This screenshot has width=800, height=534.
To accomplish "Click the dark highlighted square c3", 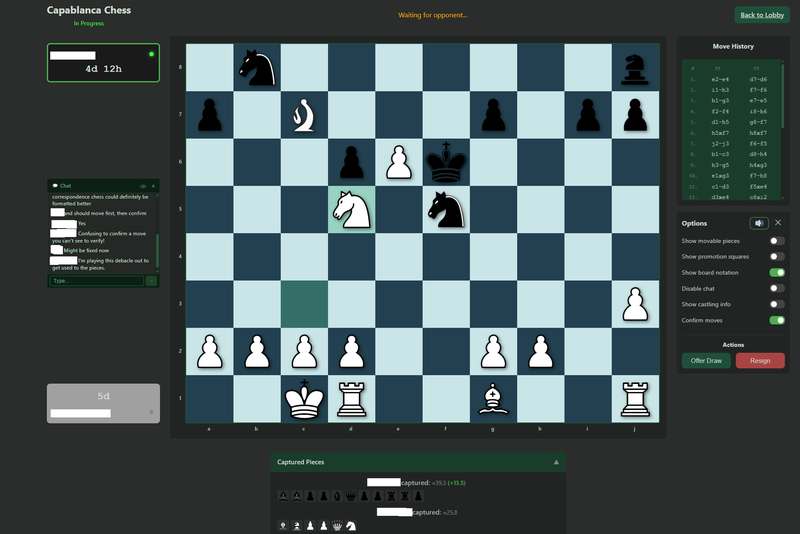I will (304, 304).
